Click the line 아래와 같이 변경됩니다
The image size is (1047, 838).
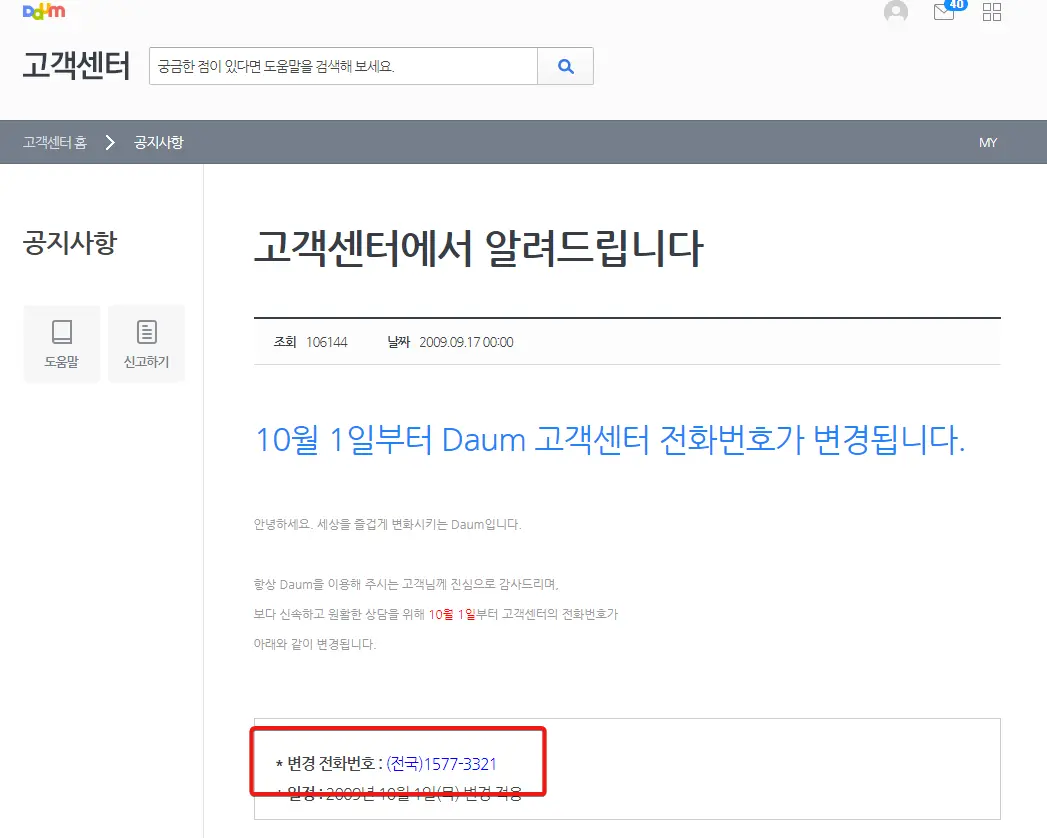click(315, 644)
